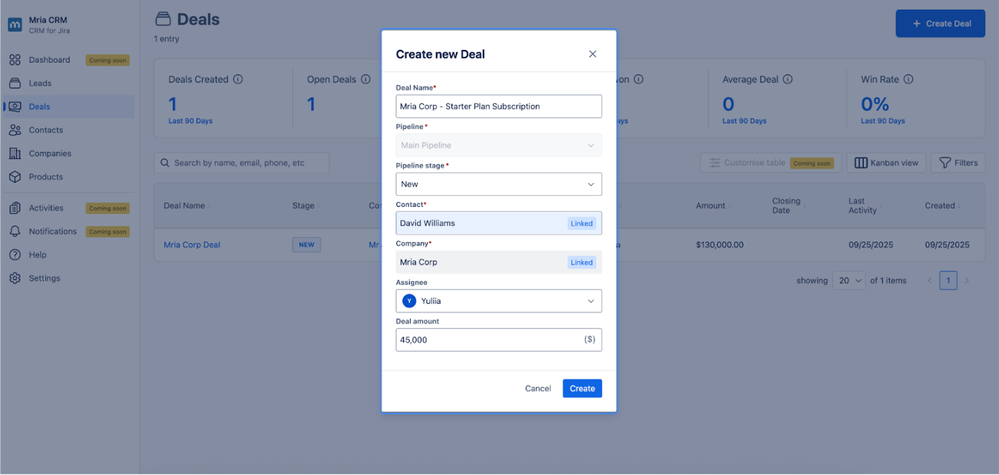
Task: Open the Mria Corp Deal link
Action: pos(192,244)
